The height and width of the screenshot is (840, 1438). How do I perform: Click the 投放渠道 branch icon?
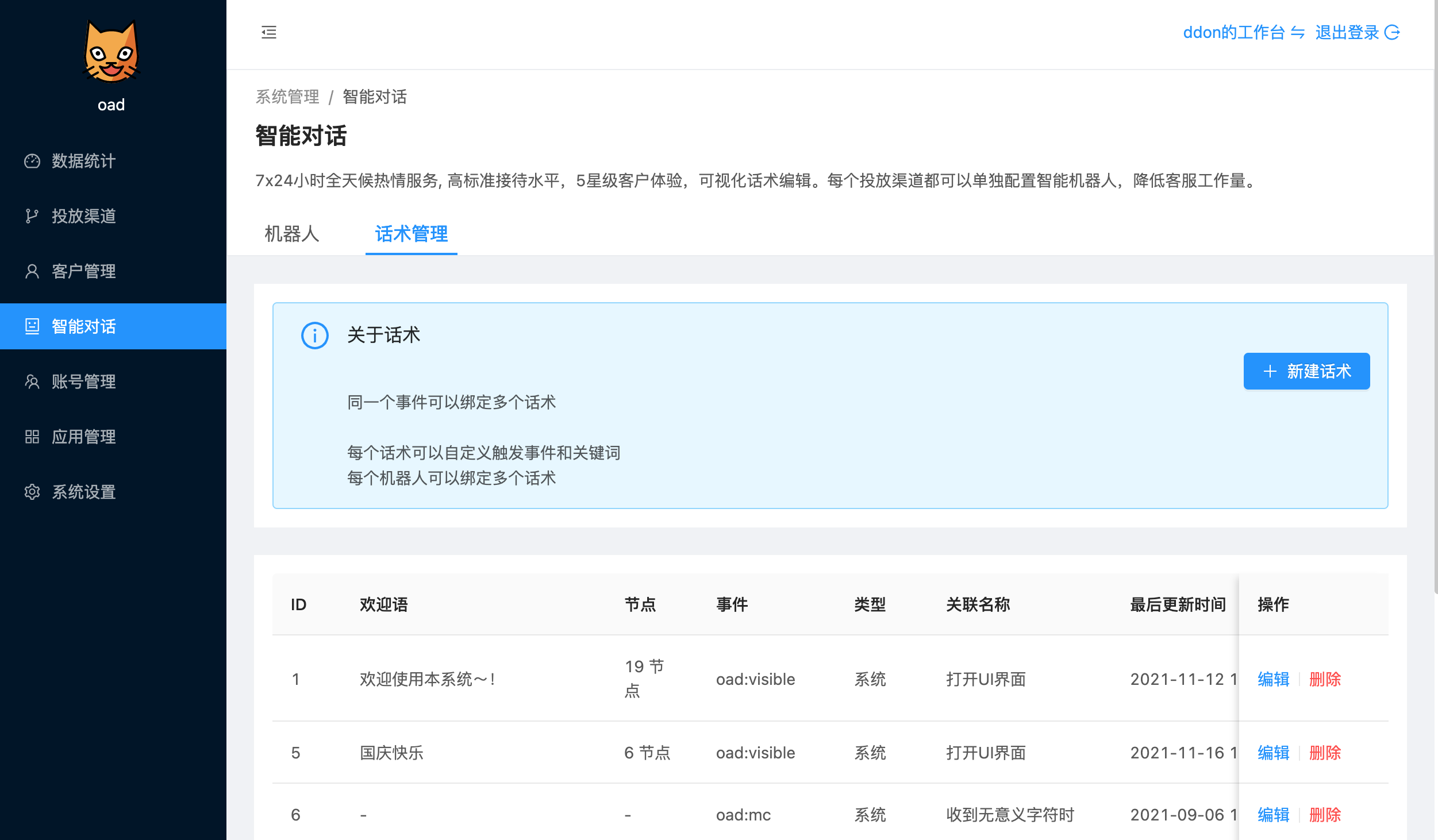(32, 216)
